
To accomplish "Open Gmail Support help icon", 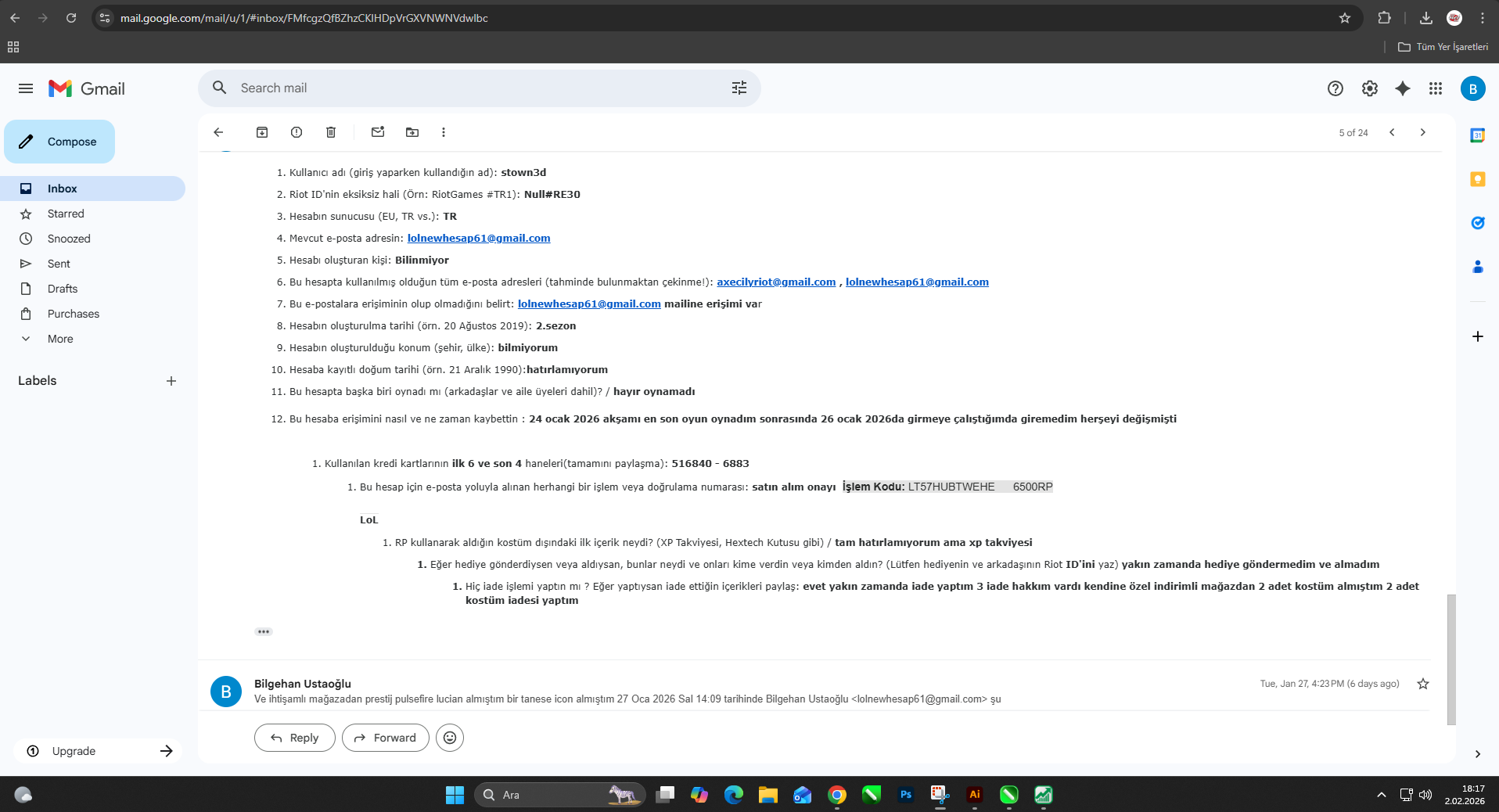I will [x=1335, y=88].
